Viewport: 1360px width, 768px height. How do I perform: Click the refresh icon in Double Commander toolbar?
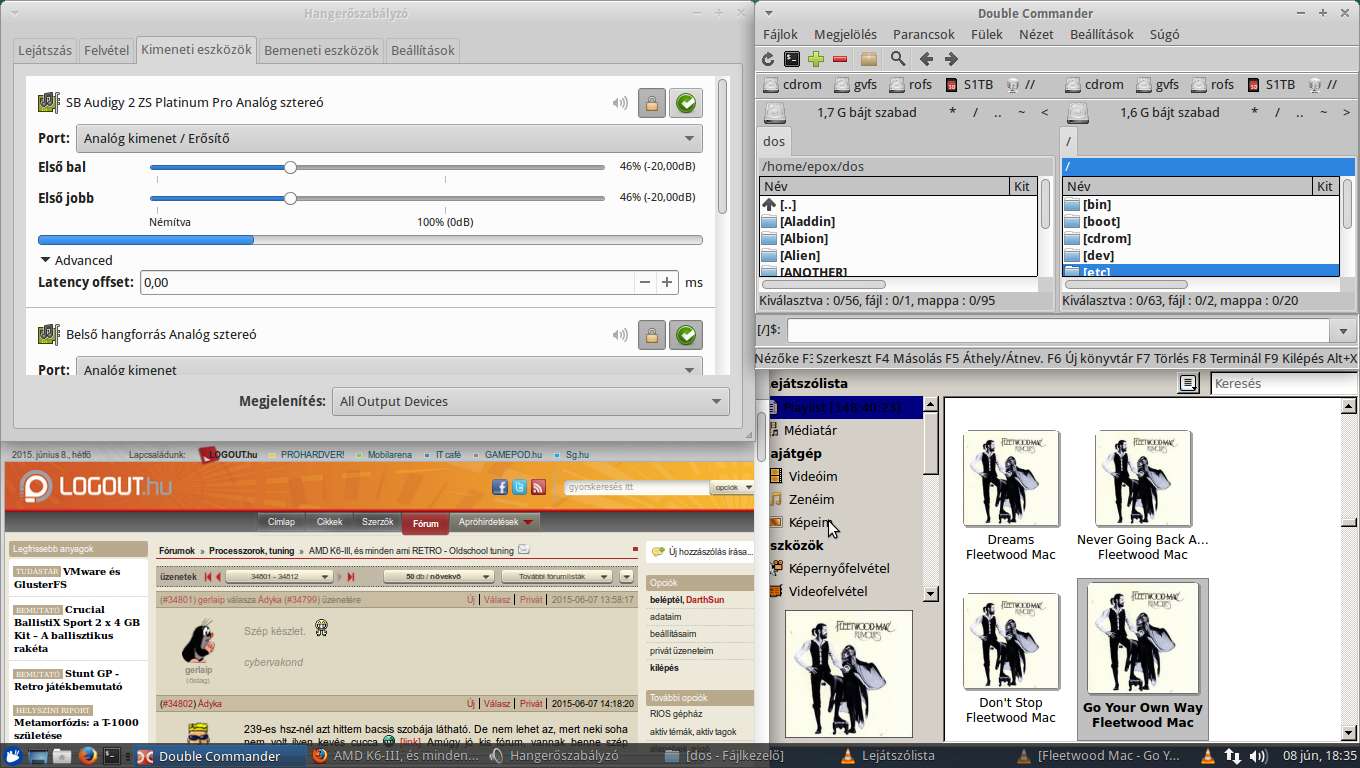point(768,59)
